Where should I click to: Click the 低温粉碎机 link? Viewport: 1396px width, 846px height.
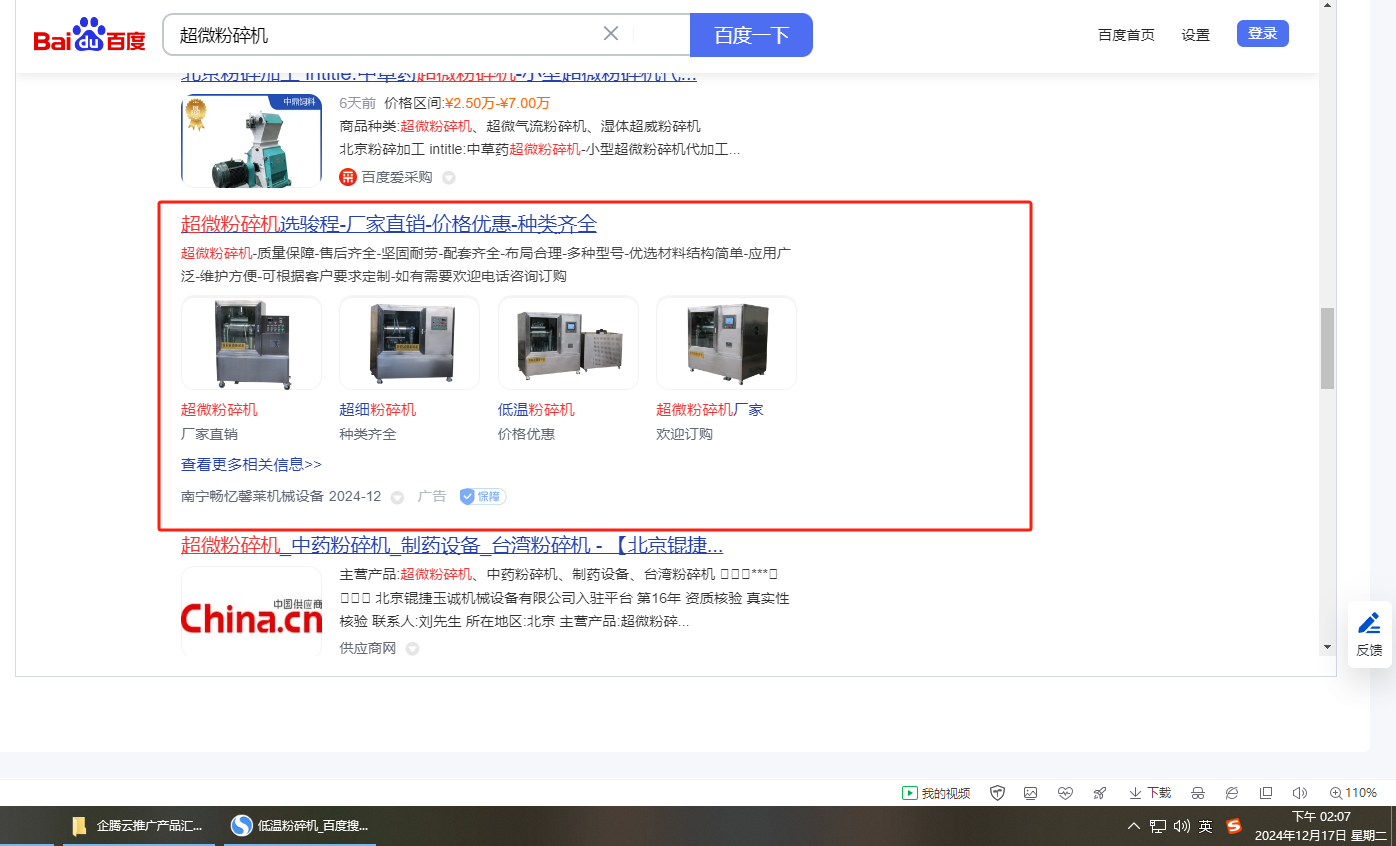536,410
